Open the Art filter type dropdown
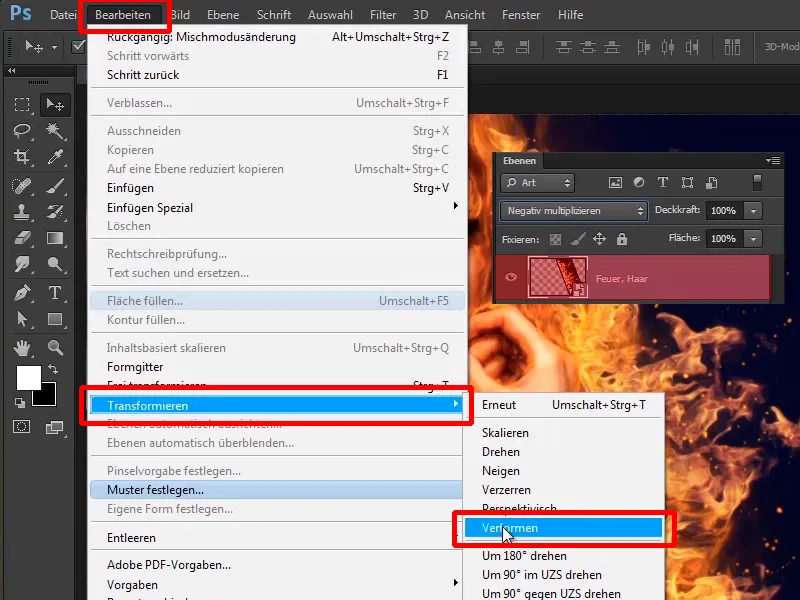The image size is (800, 600). (x=538, y=183)
